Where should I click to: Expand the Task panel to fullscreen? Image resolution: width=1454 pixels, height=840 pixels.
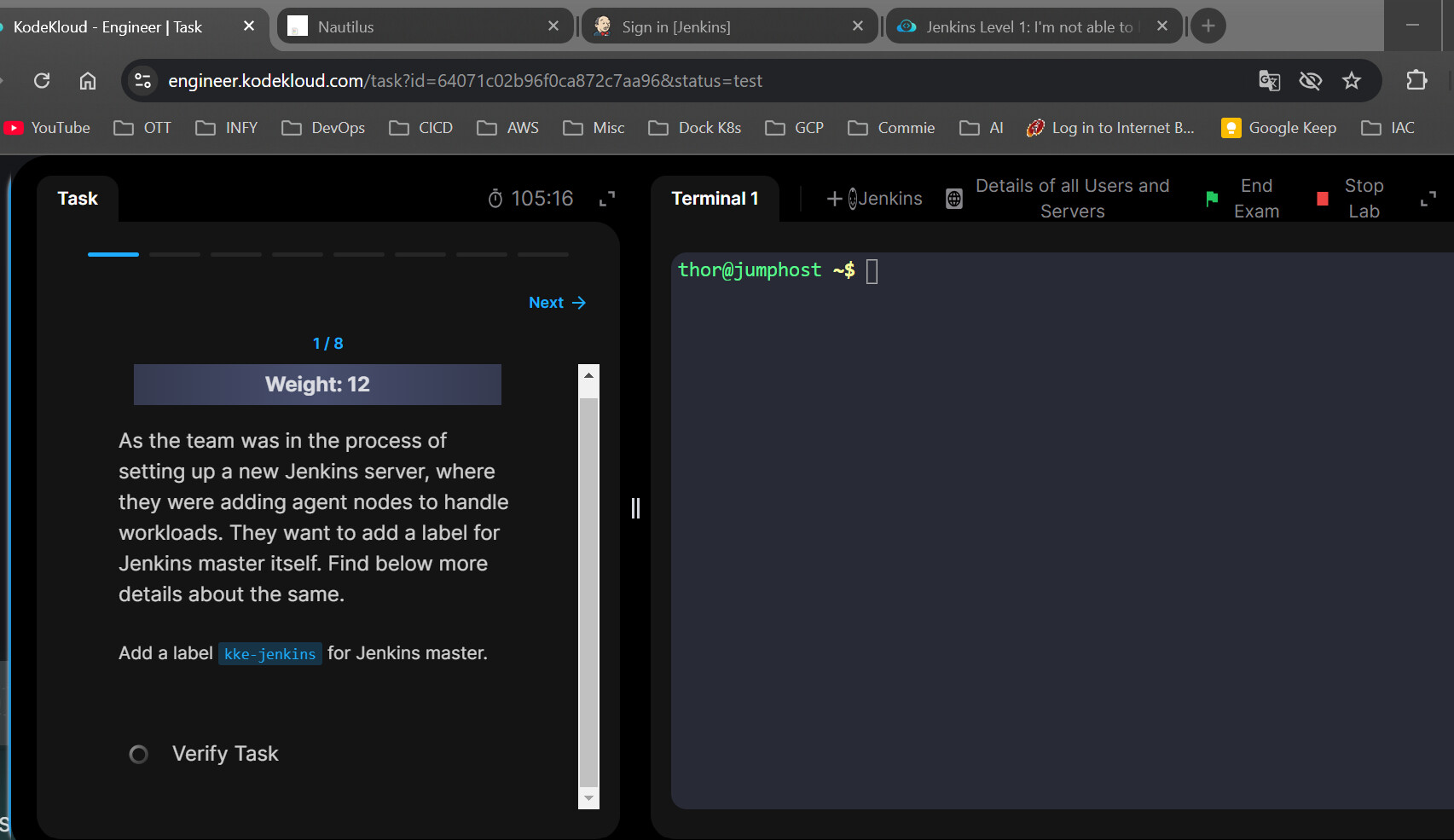(607, 200)
